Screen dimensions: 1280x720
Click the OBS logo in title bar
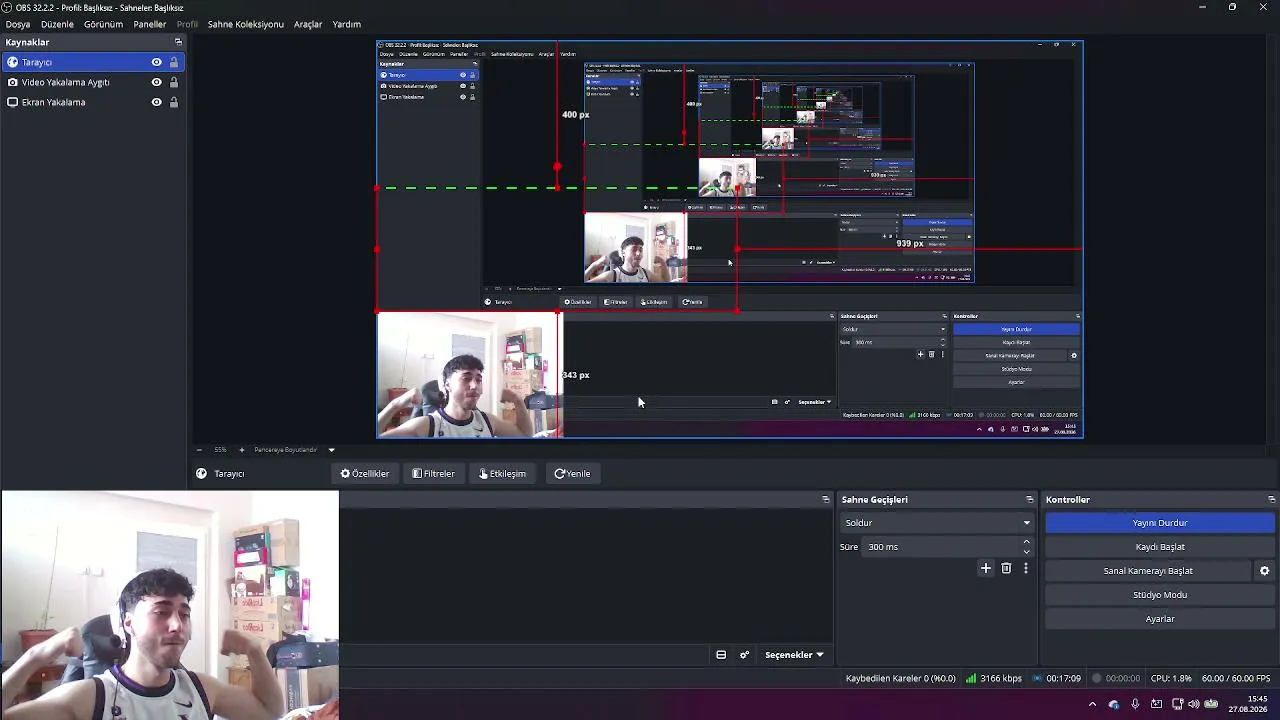[8, 7]
